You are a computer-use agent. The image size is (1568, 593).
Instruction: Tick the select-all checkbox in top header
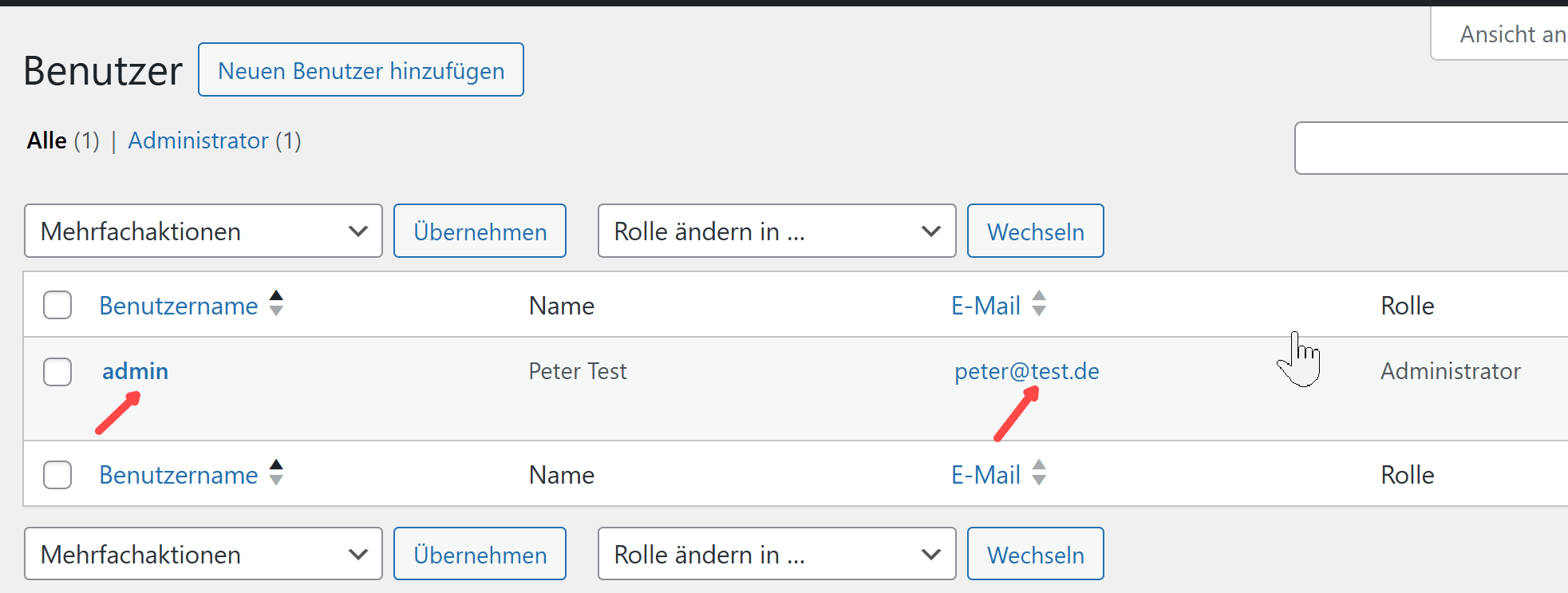(x=57, y=305)
